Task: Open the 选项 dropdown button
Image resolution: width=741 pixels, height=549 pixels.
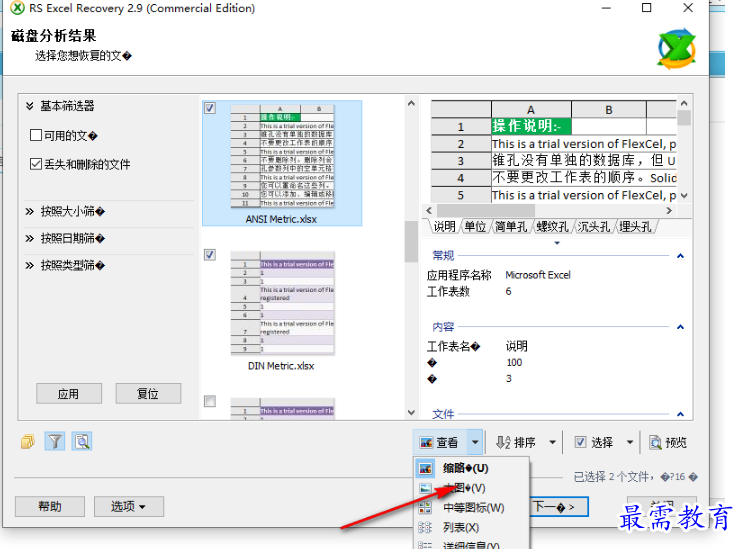Action: (129, 506)
